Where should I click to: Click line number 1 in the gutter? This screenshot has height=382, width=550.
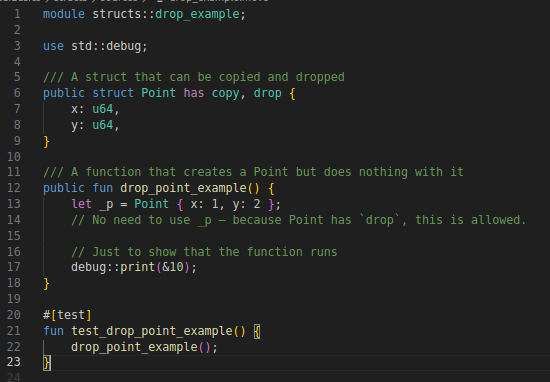tap(17, 14)
